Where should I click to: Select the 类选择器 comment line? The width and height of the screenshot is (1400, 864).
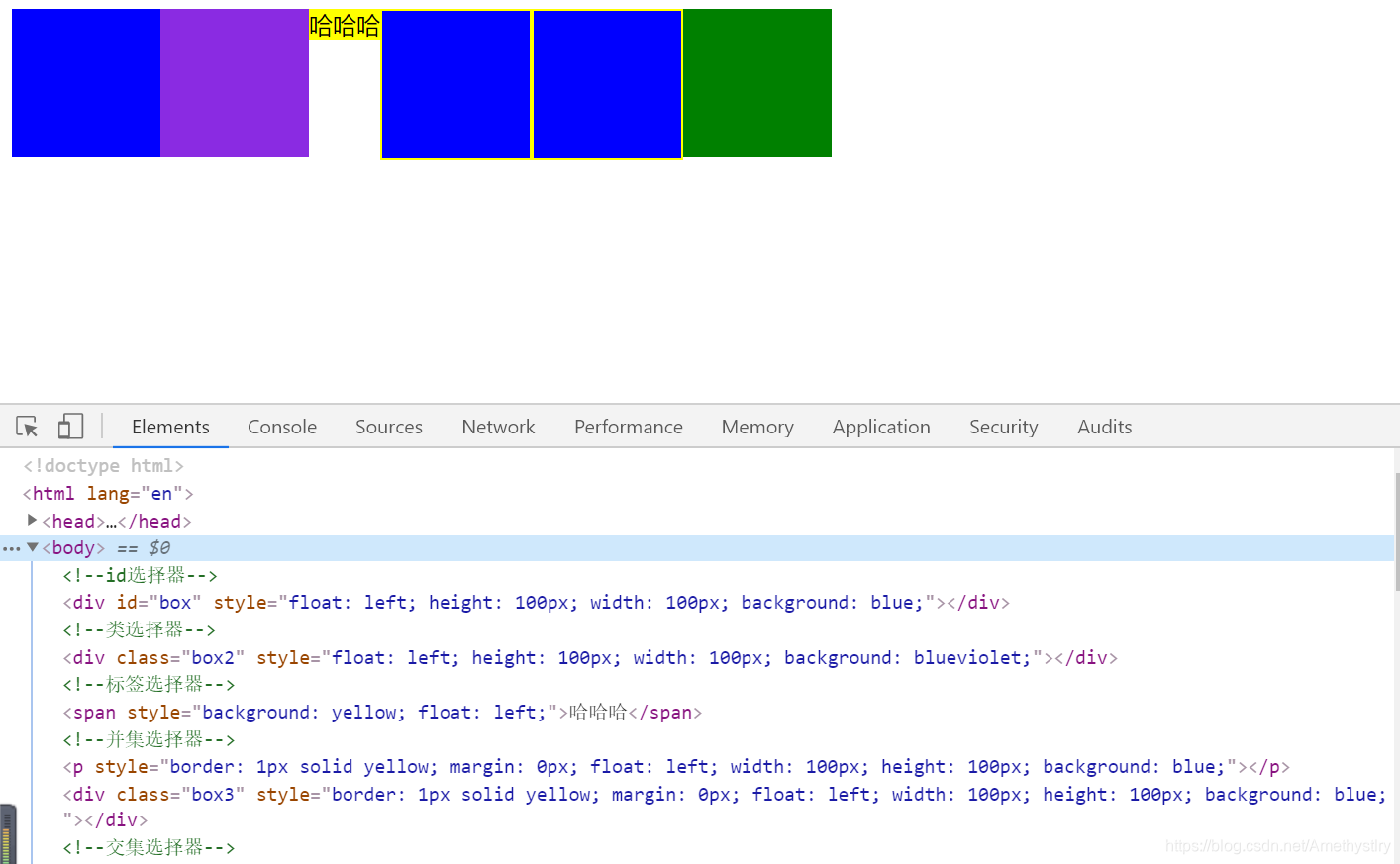pyautogui.click(x=139, y=629)
